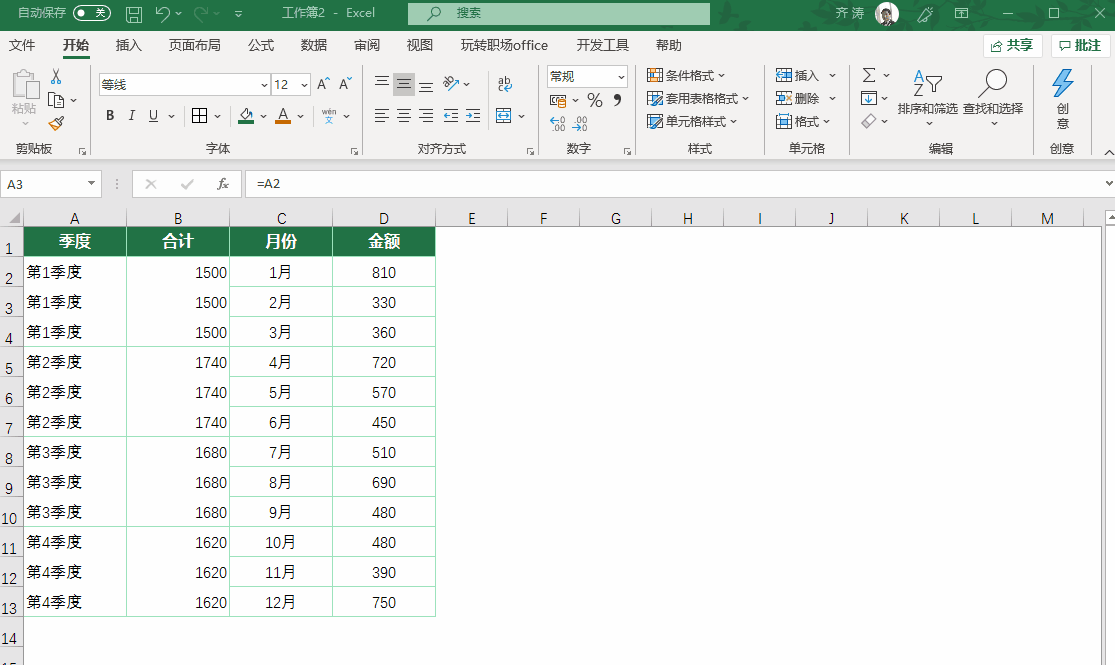Click the AutoSum sigma icon
This screenshot has width=1115, height=665.
click(x=868, y=76)
